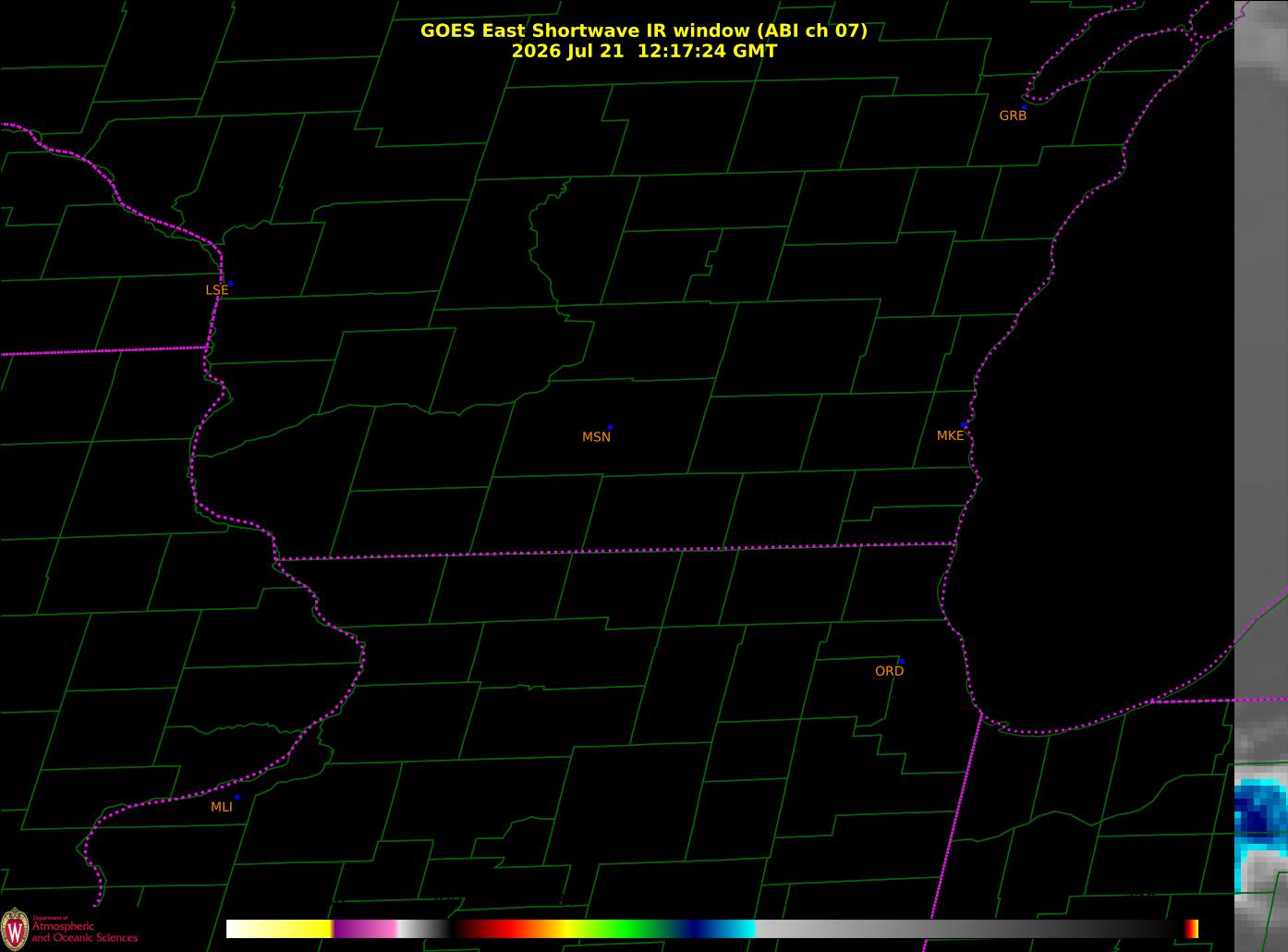
Task: Click the University of Wisconsin crest logo
Action: (14, 928)
